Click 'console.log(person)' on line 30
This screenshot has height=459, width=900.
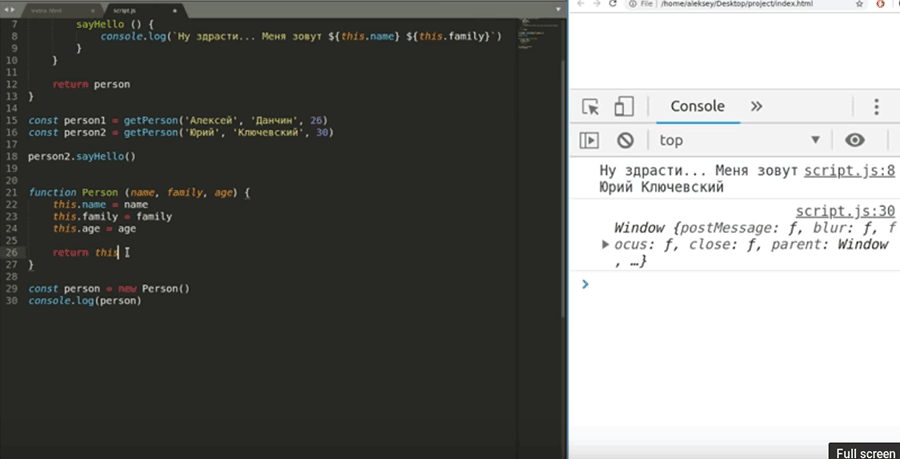(x=84, y=301)
